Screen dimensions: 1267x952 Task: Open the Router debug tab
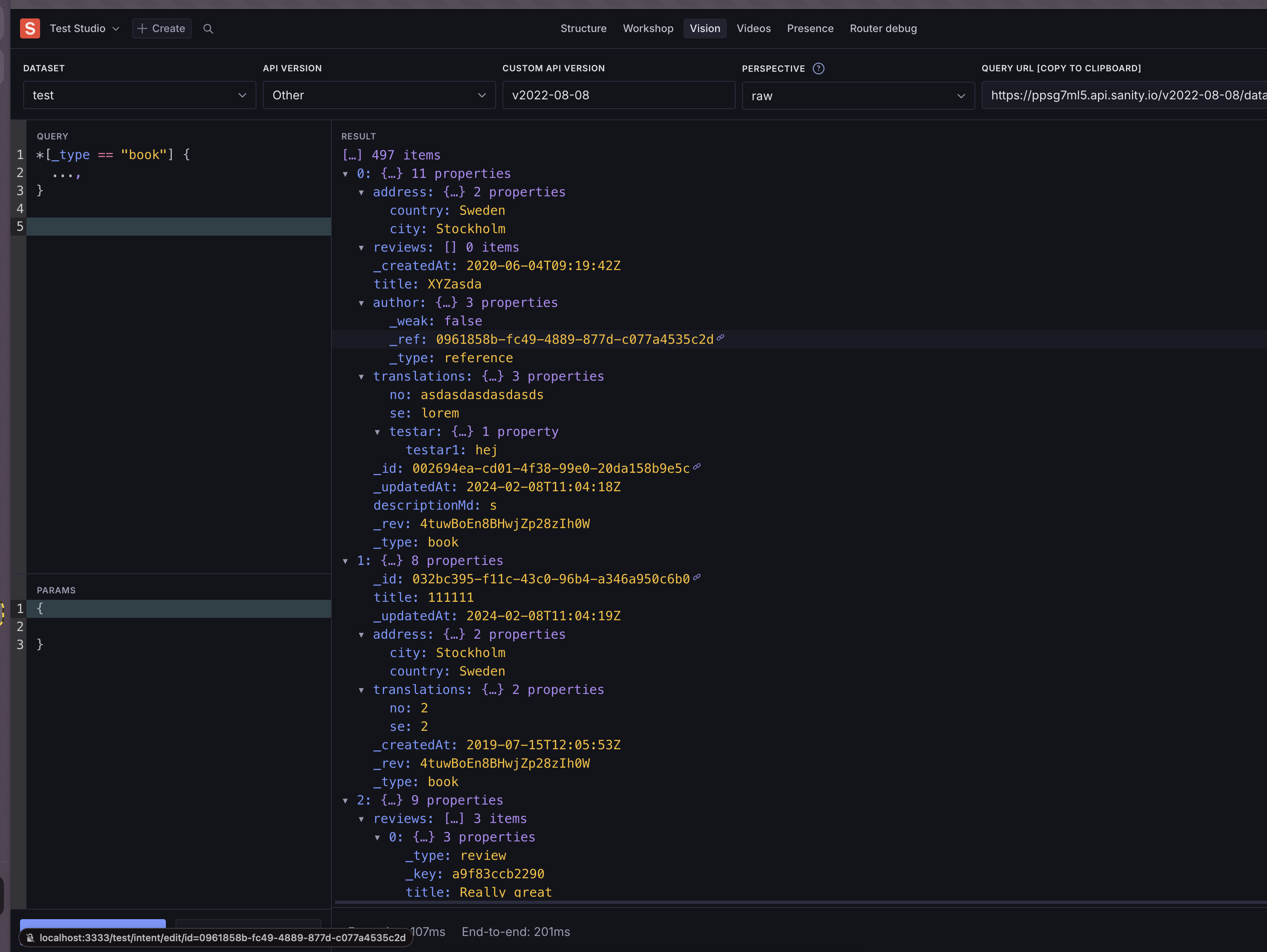[883, 28]
